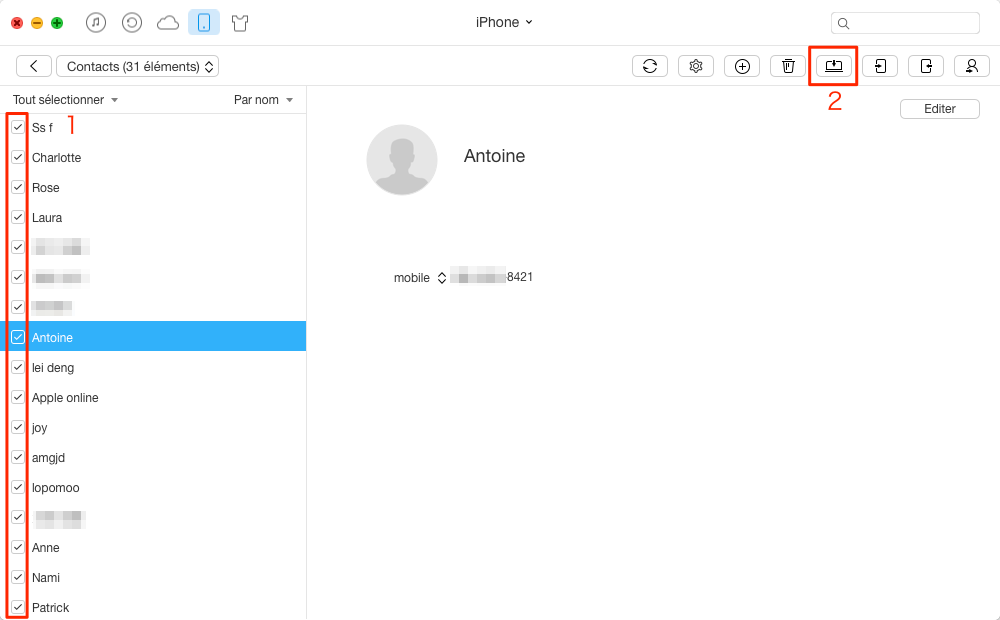Select the lopomoo contact name
The image size is (1000, 620).
point(56,488)
